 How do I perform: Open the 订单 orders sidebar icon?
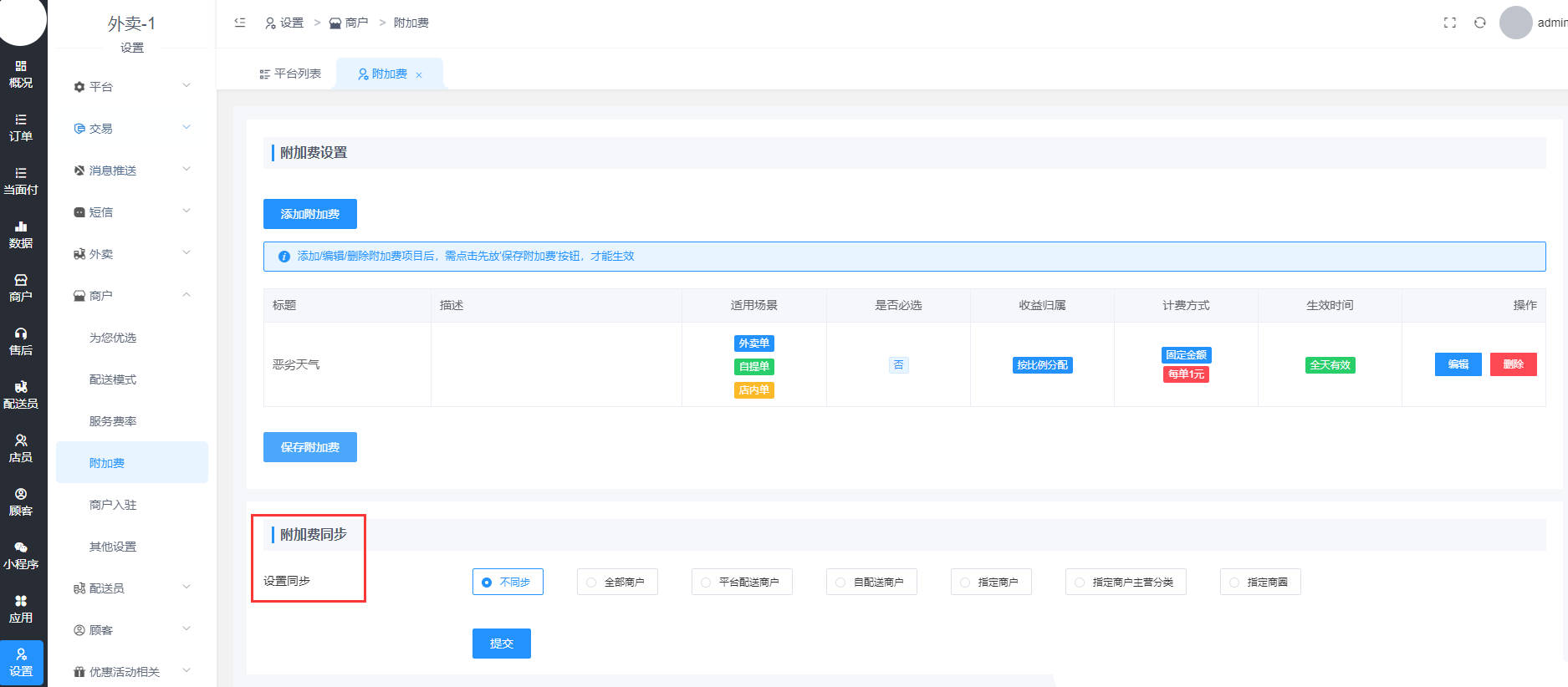coord(21,128)
